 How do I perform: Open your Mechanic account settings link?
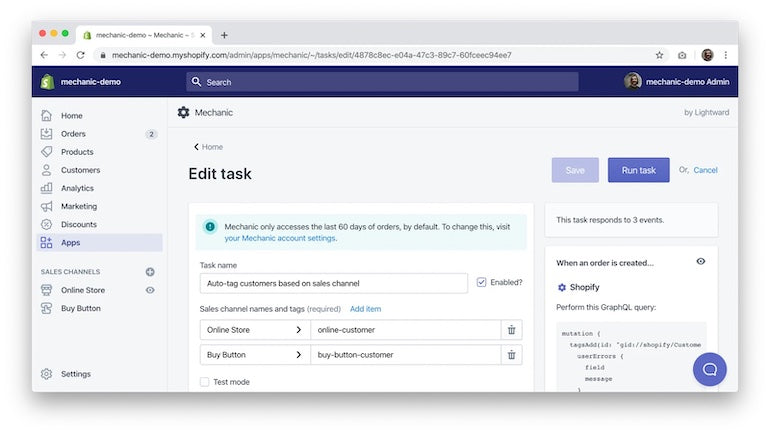280,238
